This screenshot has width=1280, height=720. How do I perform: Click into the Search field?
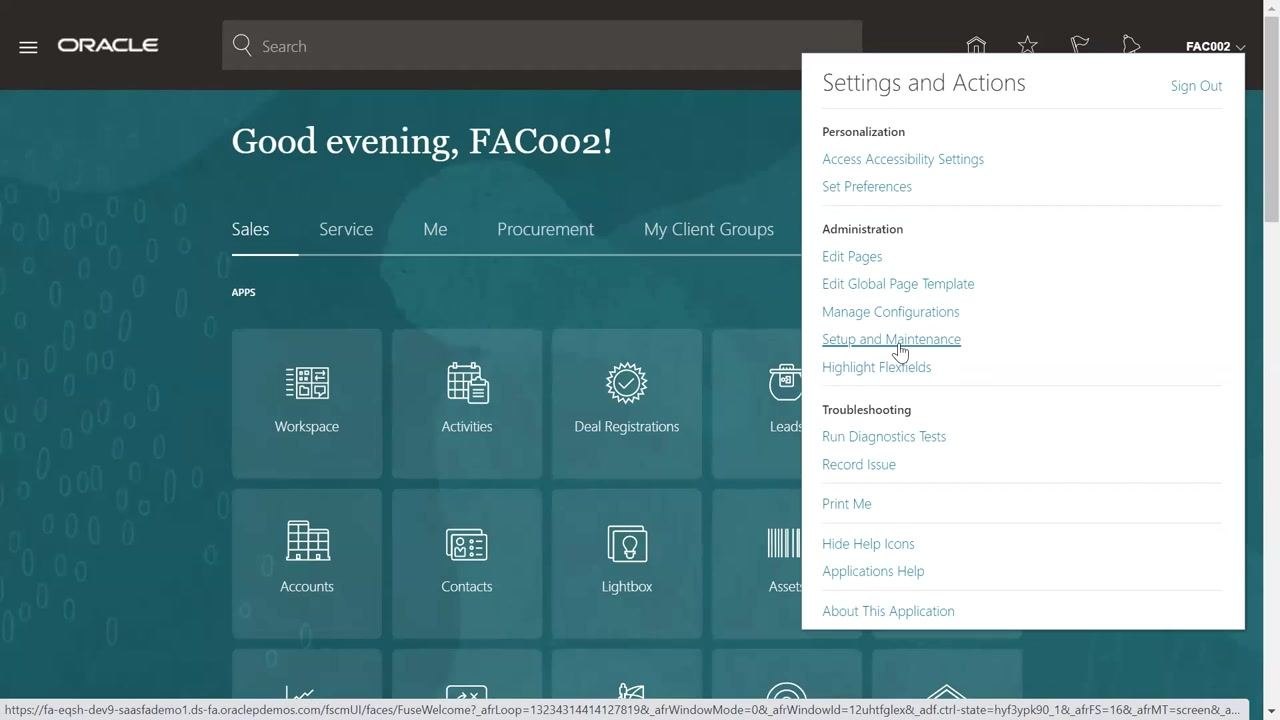click(542, 46)
